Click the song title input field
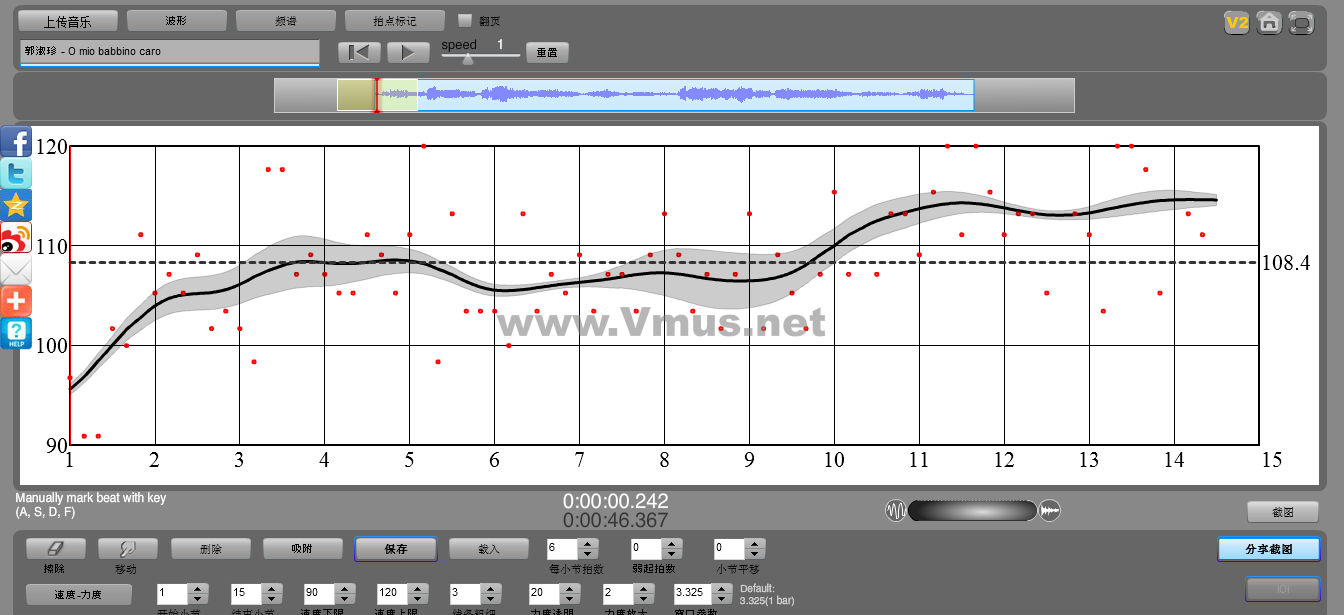 click(x=169, y=51)
